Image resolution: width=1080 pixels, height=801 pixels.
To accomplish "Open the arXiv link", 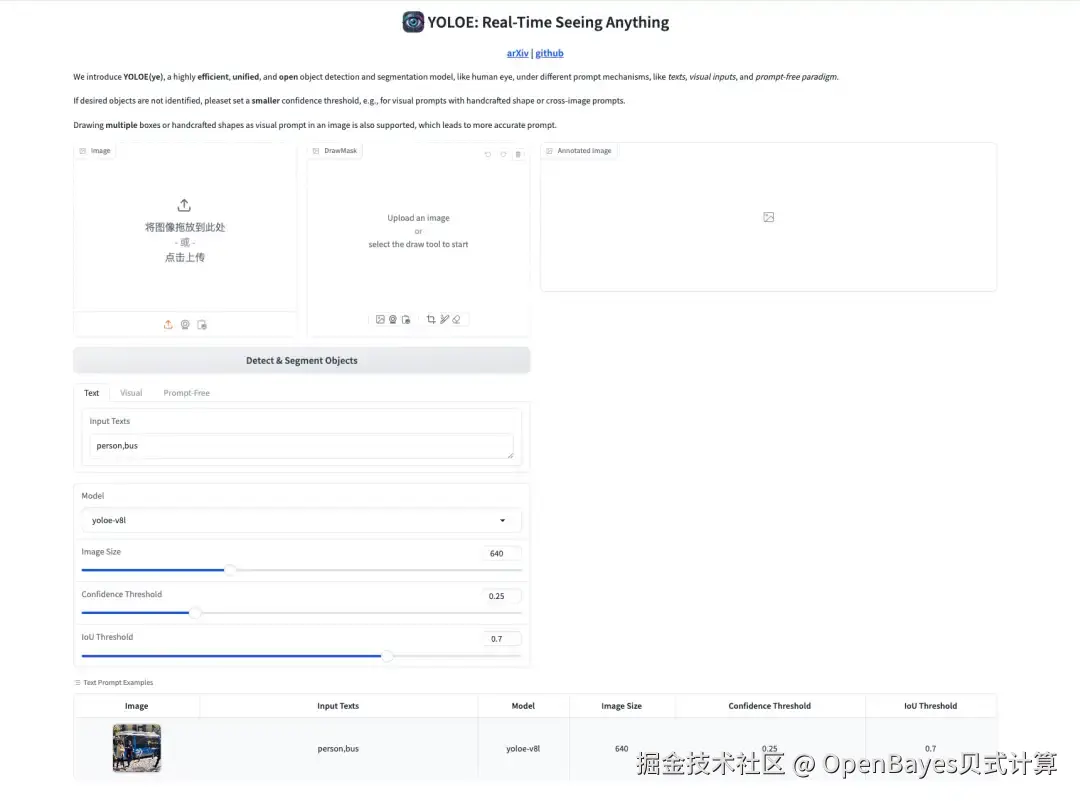I will coord(517,53).
